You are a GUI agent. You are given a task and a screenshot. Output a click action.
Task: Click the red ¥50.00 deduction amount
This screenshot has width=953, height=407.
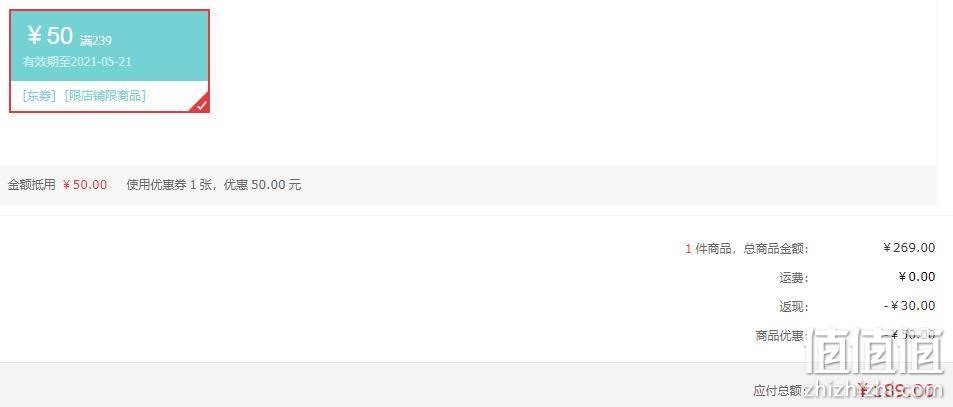(85, 185)
